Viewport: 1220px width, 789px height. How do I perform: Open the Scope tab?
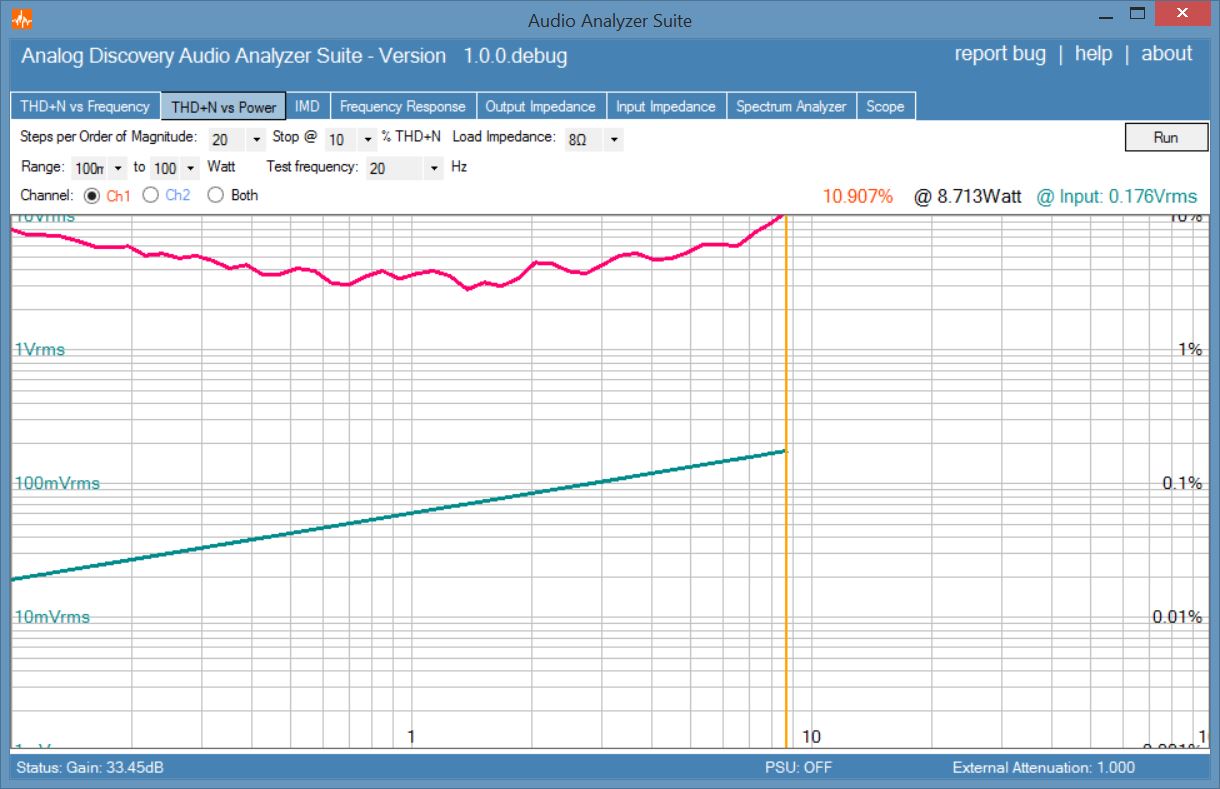click(x=885, y=107)
